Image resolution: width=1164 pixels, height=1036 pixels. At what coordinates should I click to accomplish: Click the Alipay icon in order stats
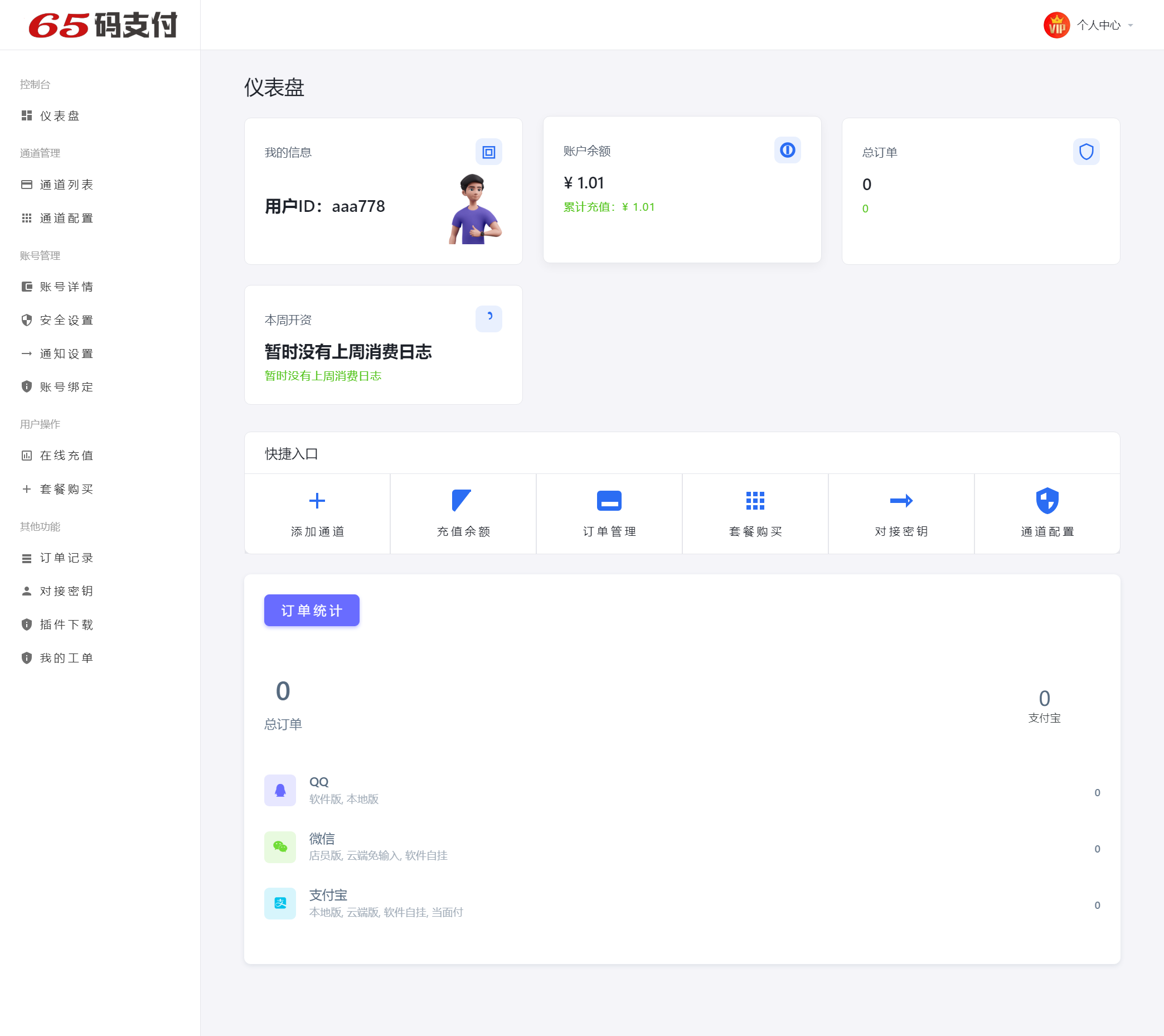(280, 903)
